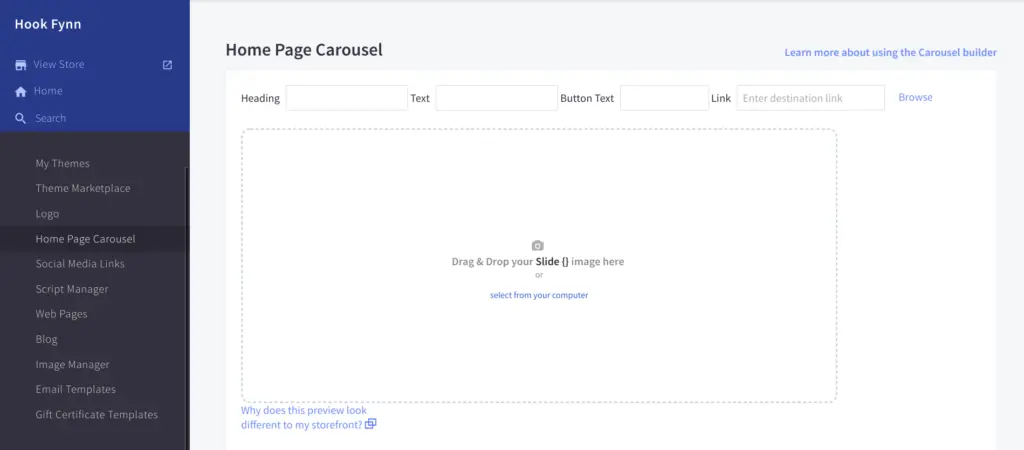Viewport: 1024px width, 450px height.
Task: Click the View Store storefront icon
Action: [x=20, y=65]
